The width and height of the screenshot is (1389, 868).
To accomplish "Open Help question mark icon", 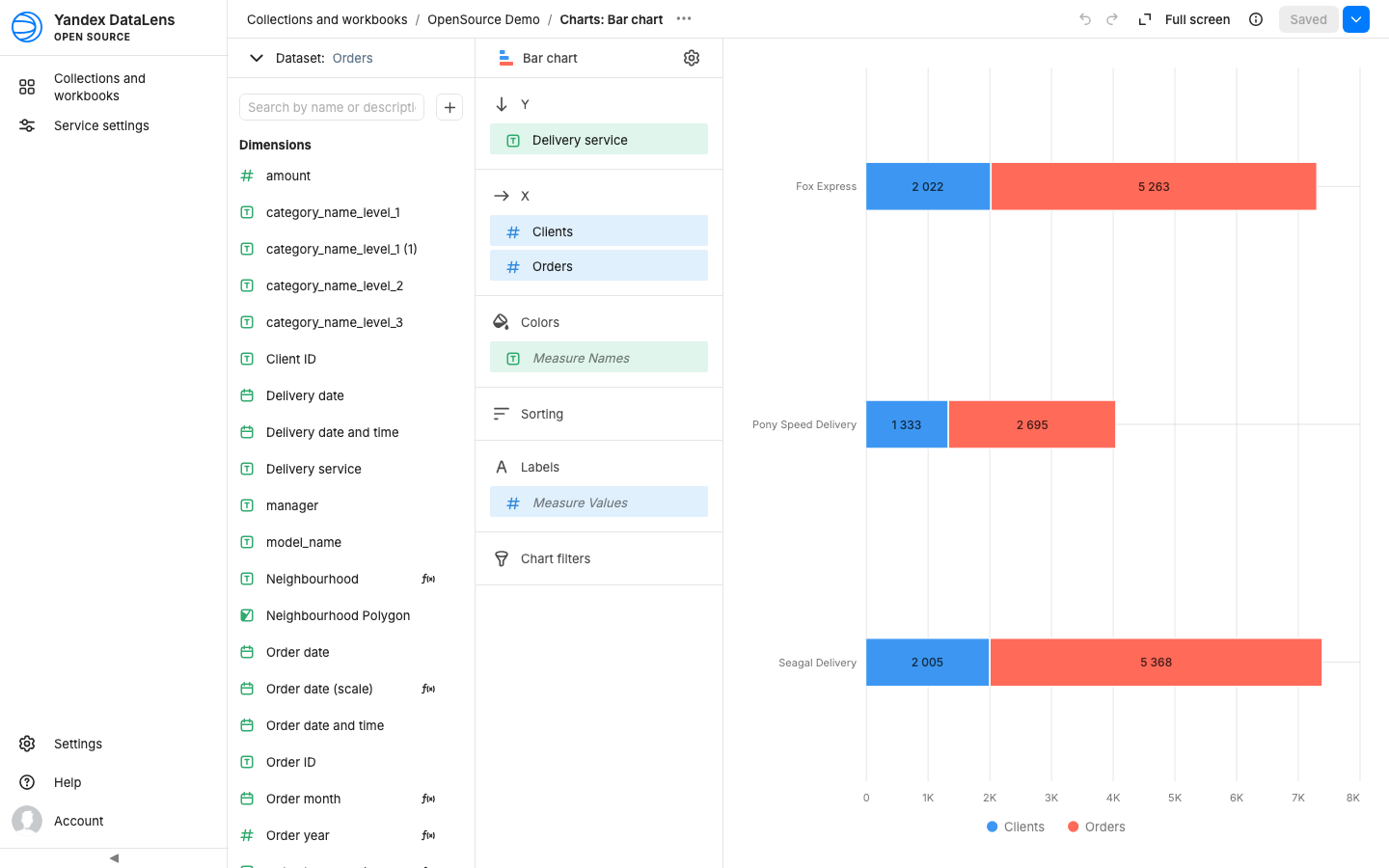I will click(x=27, y=782).
